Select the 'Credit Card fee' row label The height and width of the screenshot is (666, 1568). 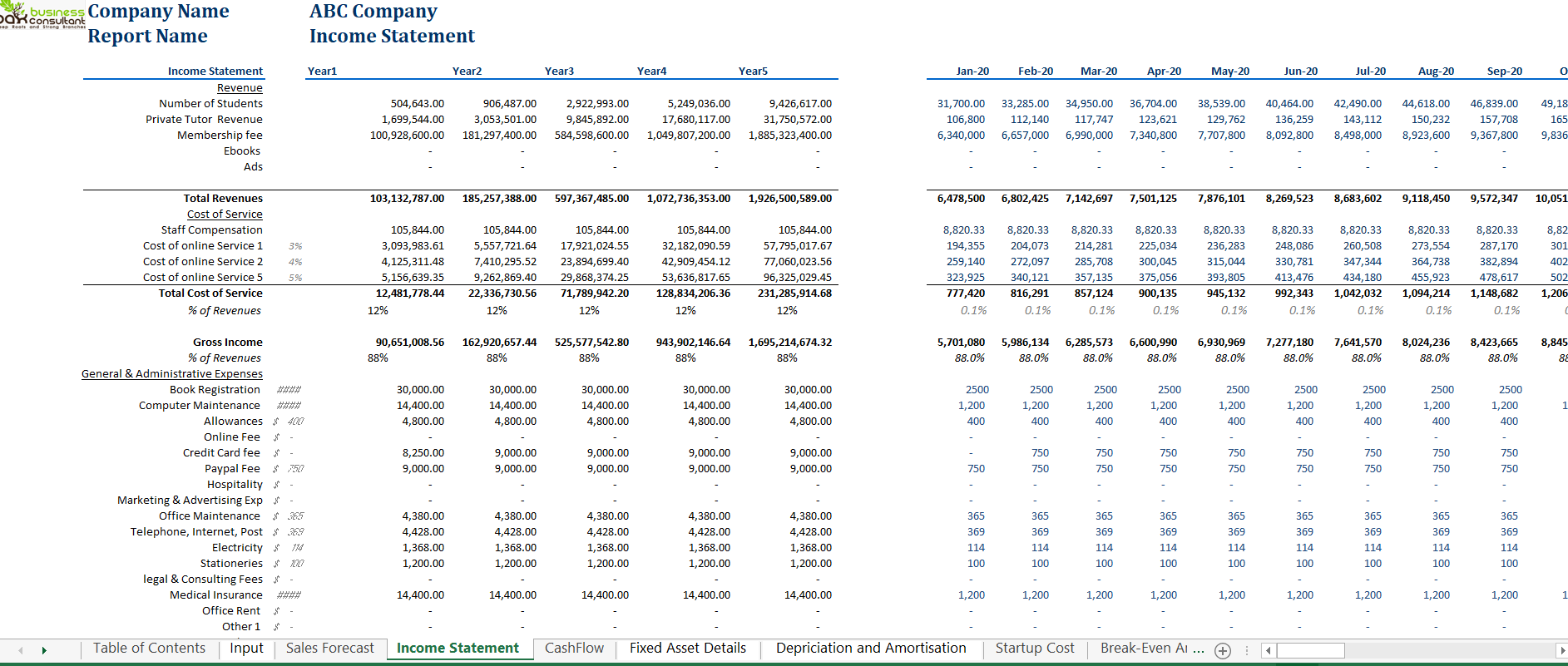pyautogui.click(x=221, y=453)
